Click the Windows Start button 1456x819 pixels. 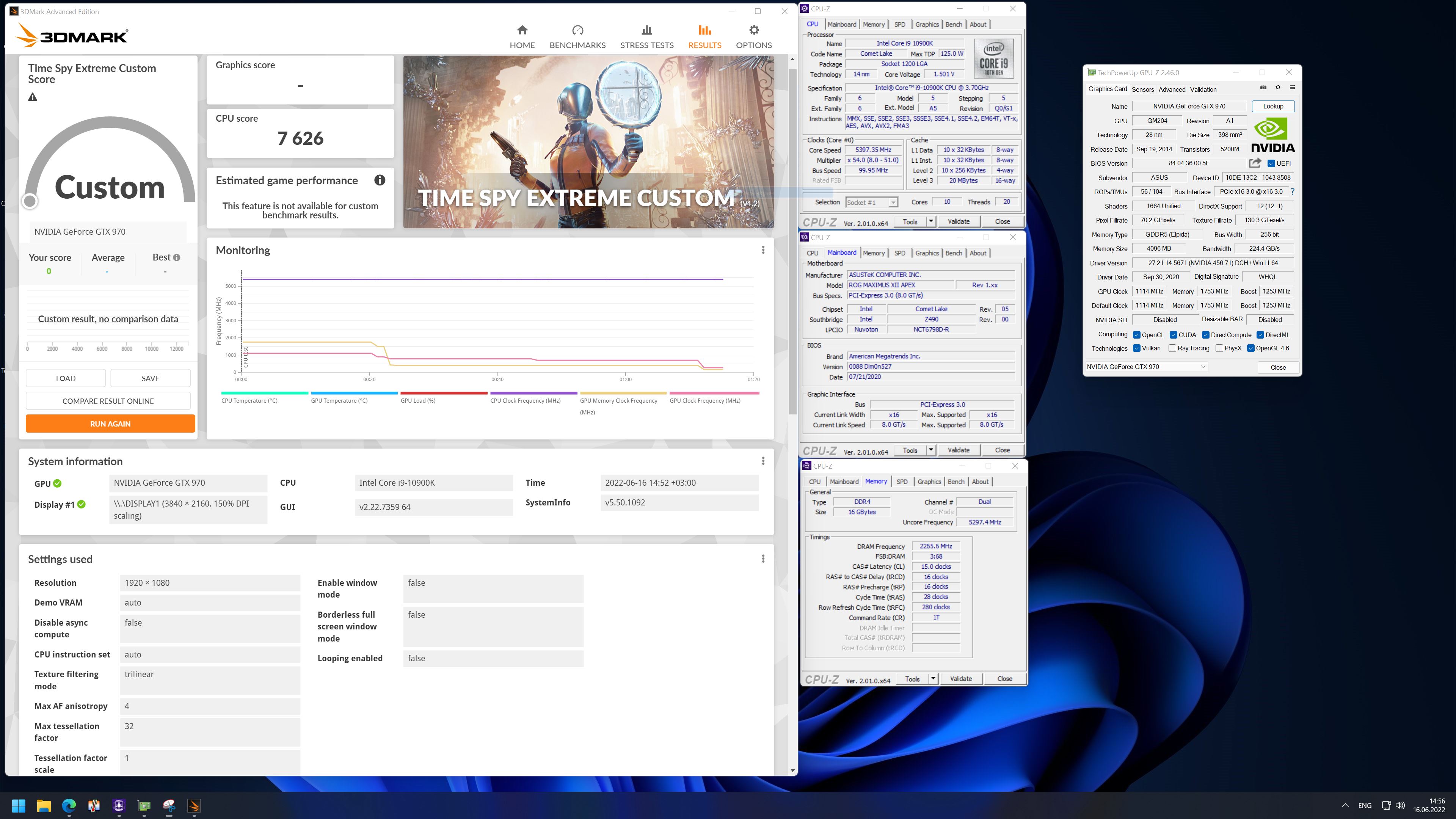click(x=19, y=805)
